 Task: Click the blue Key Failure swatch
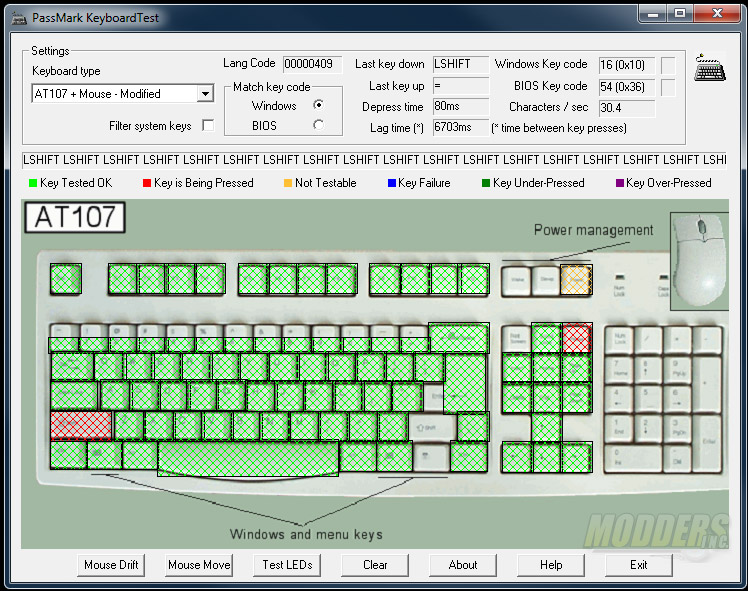pyautogui.click(x=392, y=183)
